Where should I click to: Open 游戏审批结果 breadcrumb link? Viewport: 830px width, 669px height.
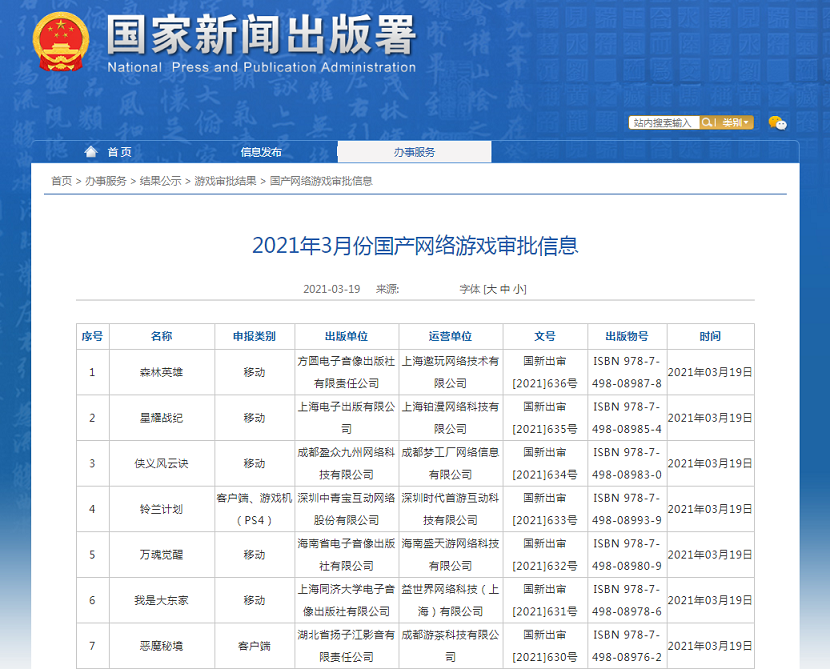coord(225,181)
